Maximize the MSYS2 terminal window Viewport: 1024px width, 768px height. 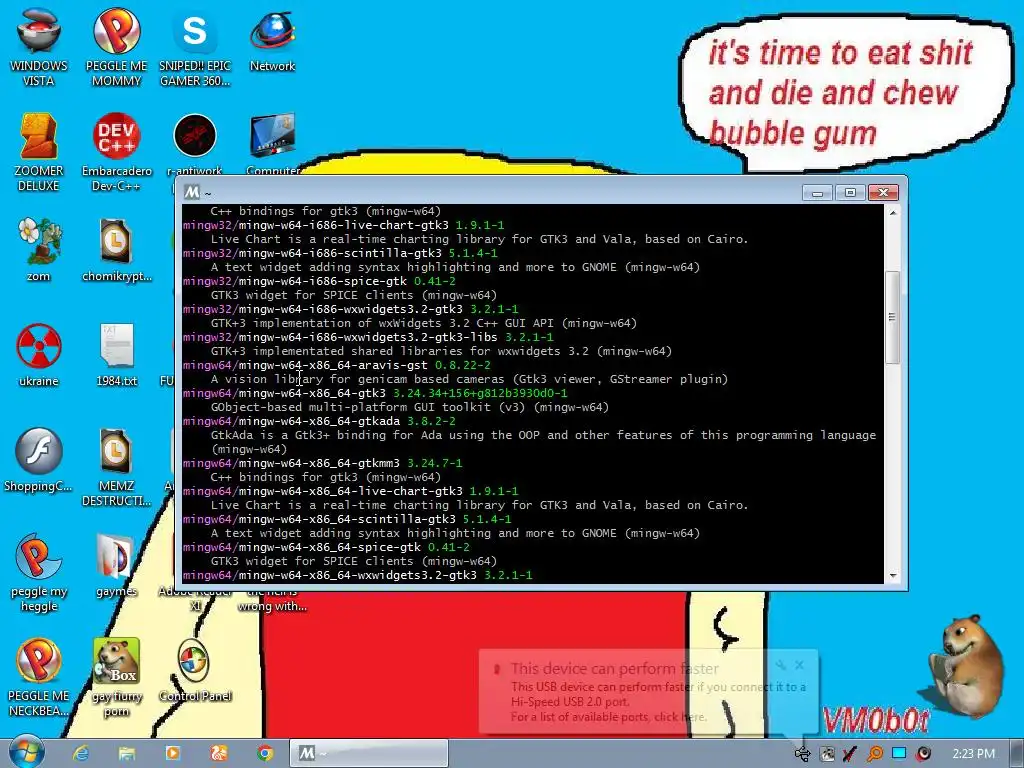point(850,193)
